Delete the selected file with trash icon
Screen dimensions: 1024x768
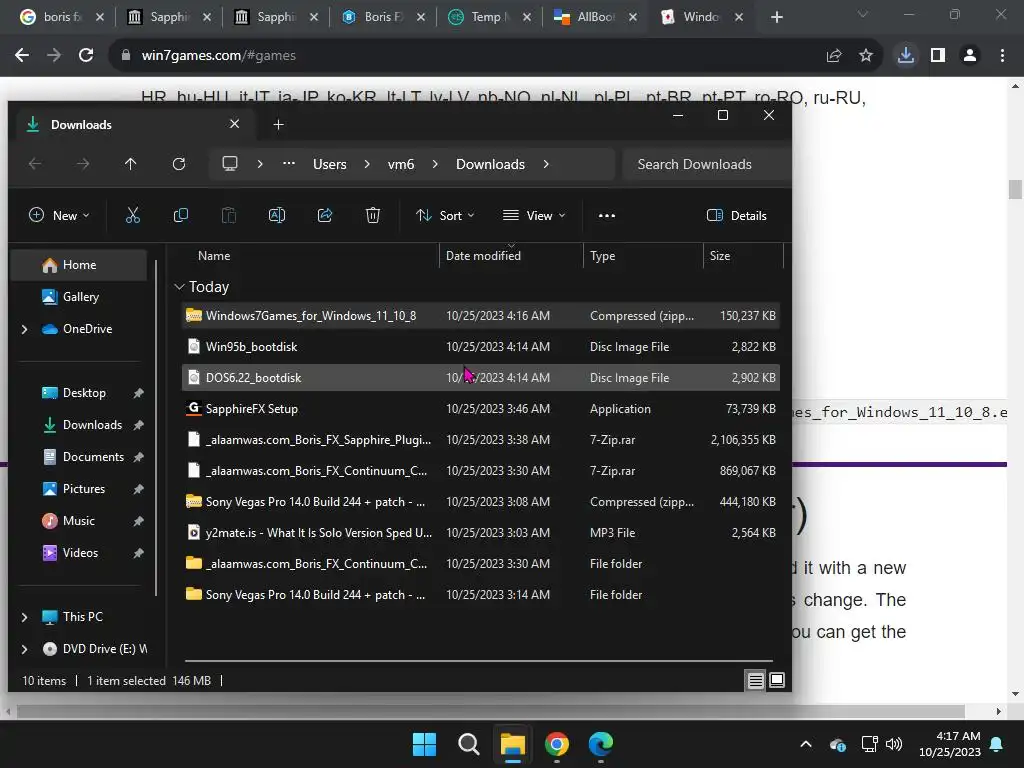[x=373, y=216]
